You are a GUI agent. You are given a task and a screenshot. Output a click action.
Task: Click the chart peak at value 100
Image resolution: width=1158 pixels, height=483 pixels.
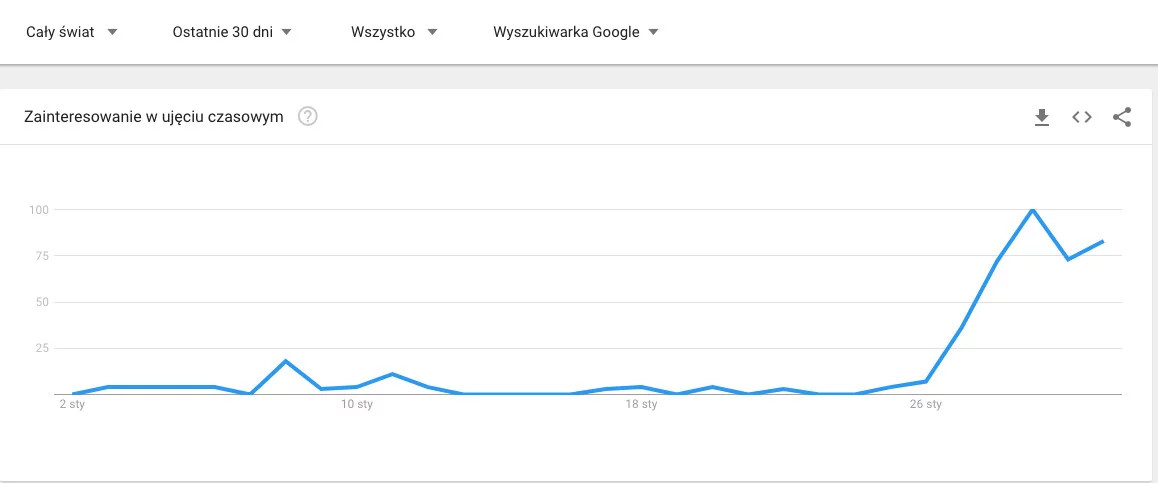pyautogui.click(x=1032, y=210)
